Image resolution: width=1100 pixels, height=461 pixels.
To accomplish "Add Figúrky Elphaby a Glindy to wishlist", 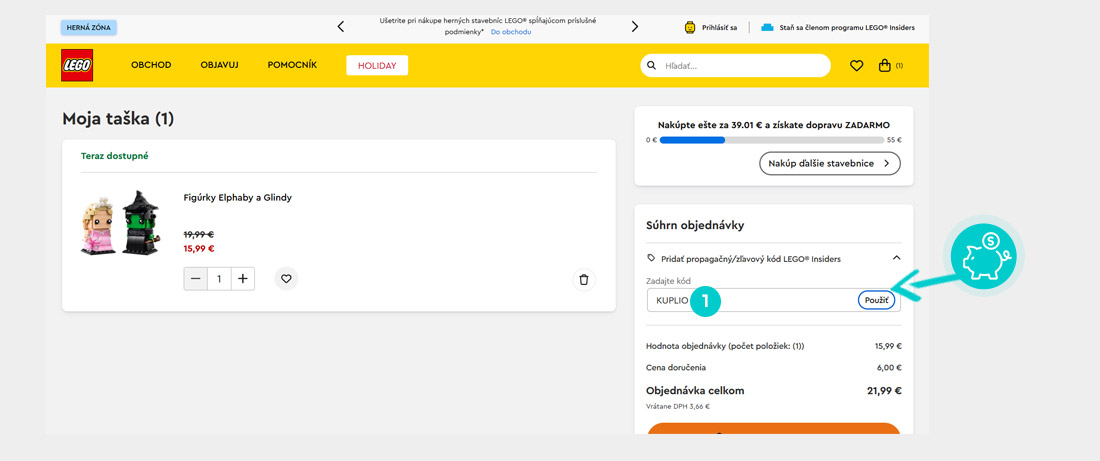I will (286, 279).
